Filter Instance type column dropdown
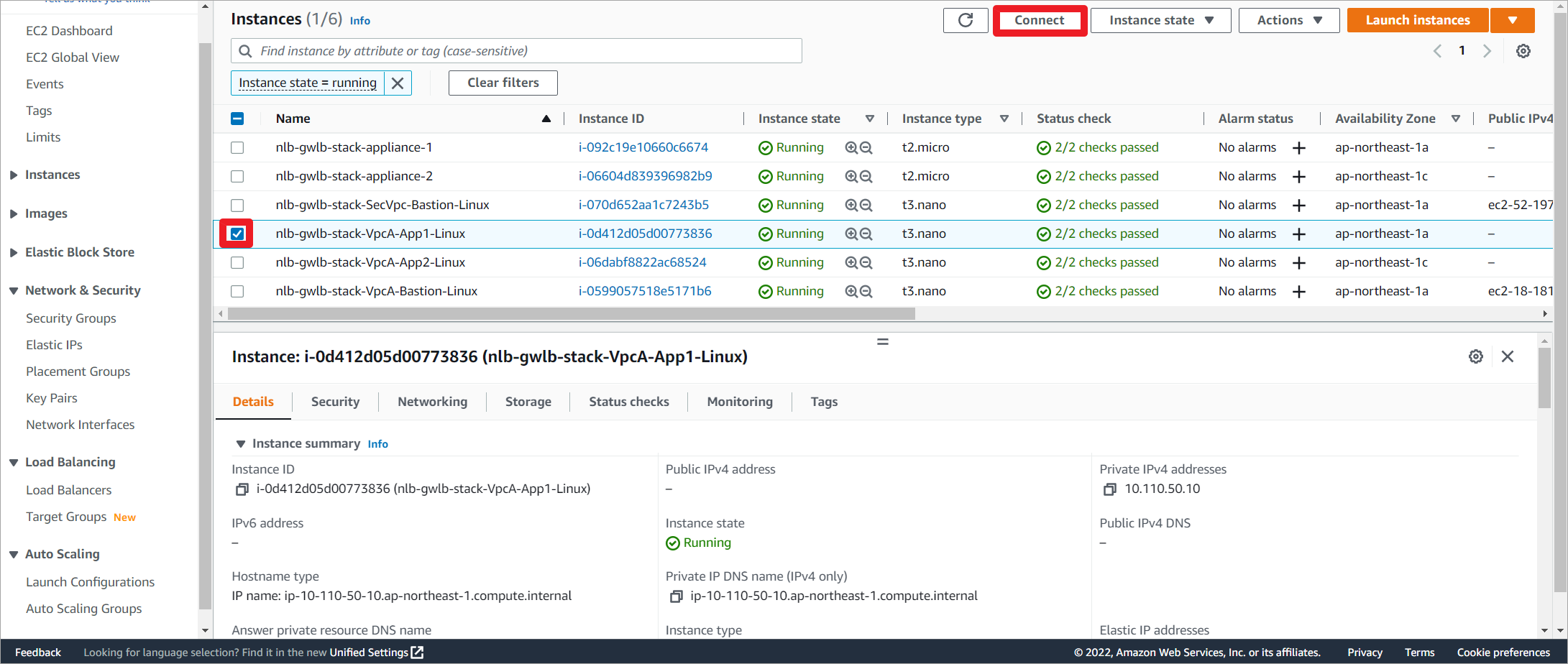The image size is (1568, 664). tap(1004, 119)
